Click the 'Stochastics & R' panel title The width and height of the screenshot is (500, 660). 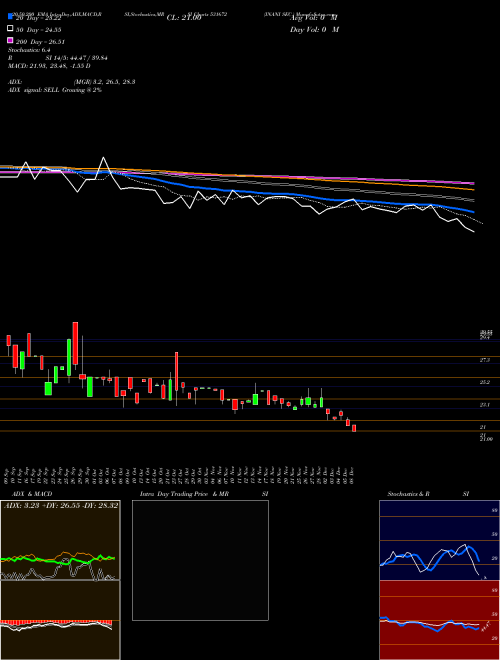click(408, 494)
